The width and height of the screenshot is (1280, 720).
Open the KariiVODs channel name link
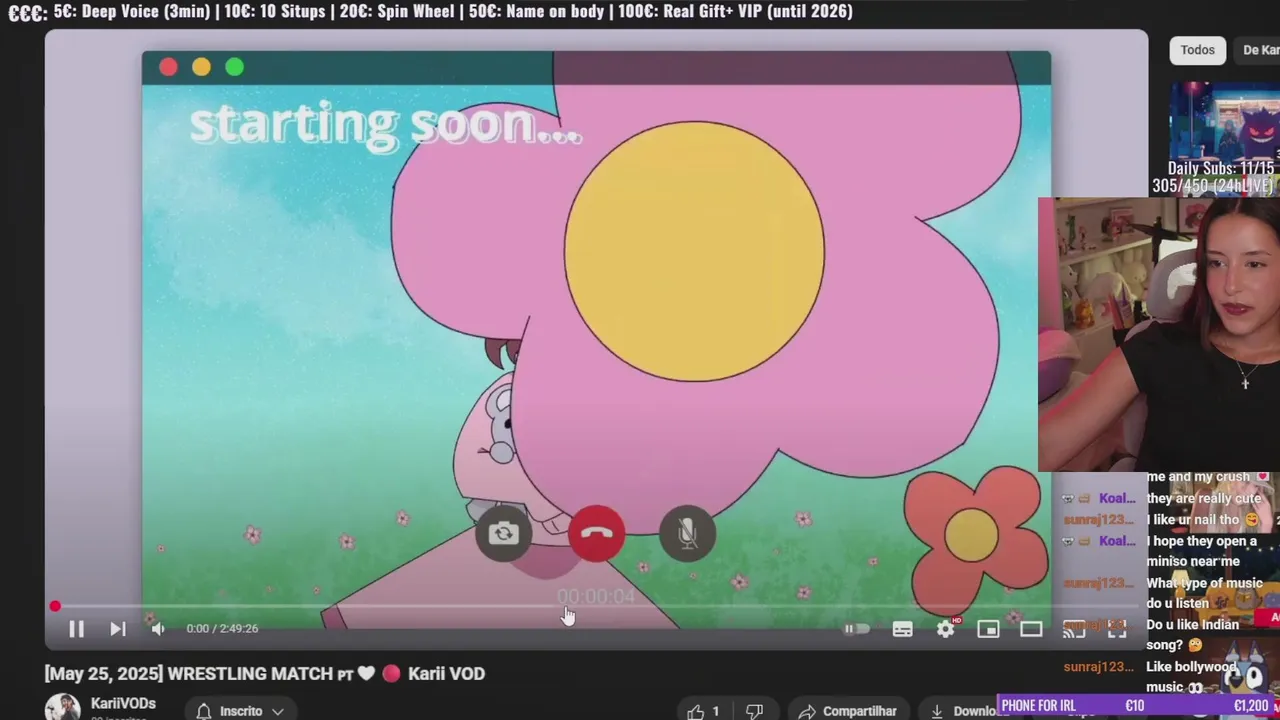click(x=123, y=704)
